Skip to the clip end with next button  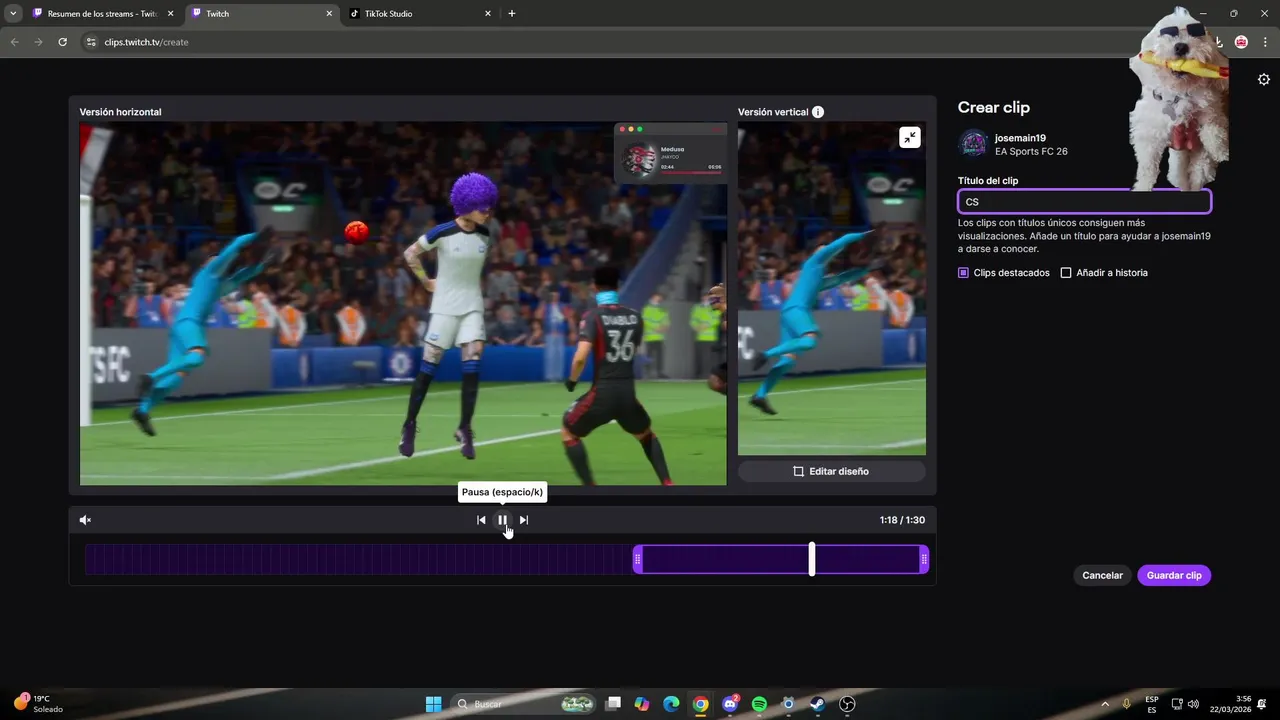coord(524,520)
